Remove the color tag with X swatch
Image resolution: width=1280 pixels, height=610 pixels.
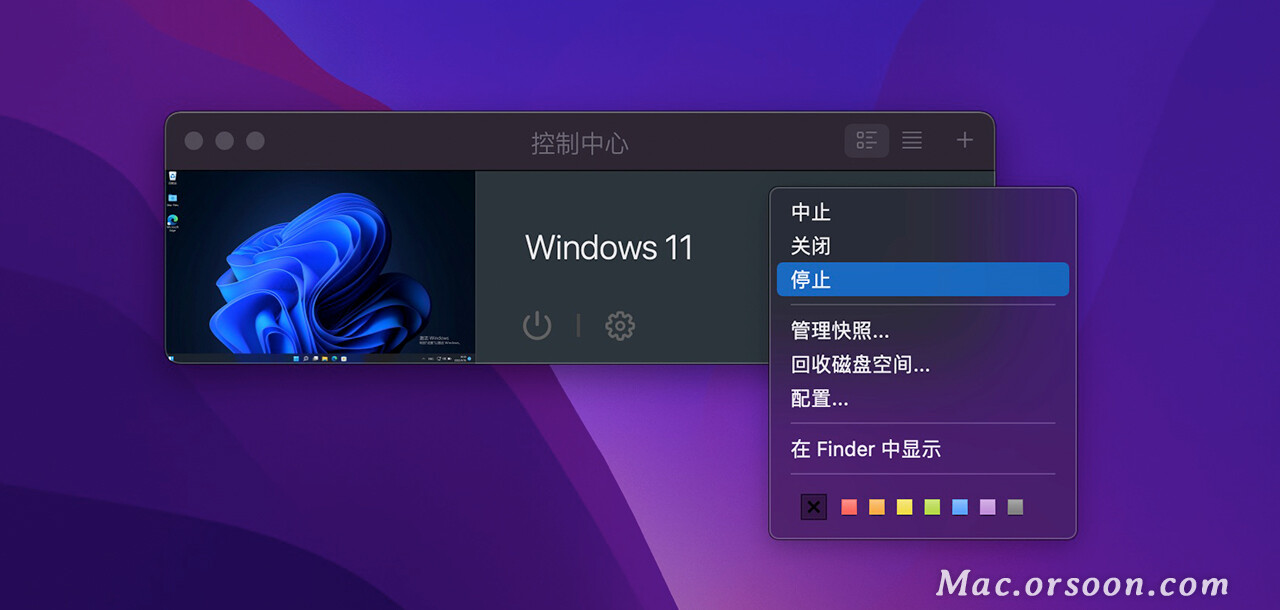tap(814, 507)
